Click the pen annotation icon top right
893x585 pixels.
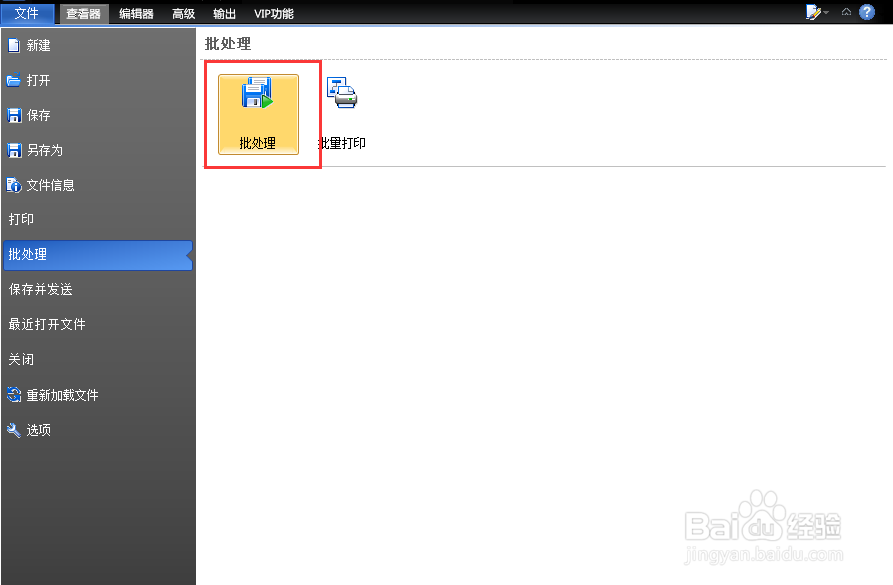point(810,11)
